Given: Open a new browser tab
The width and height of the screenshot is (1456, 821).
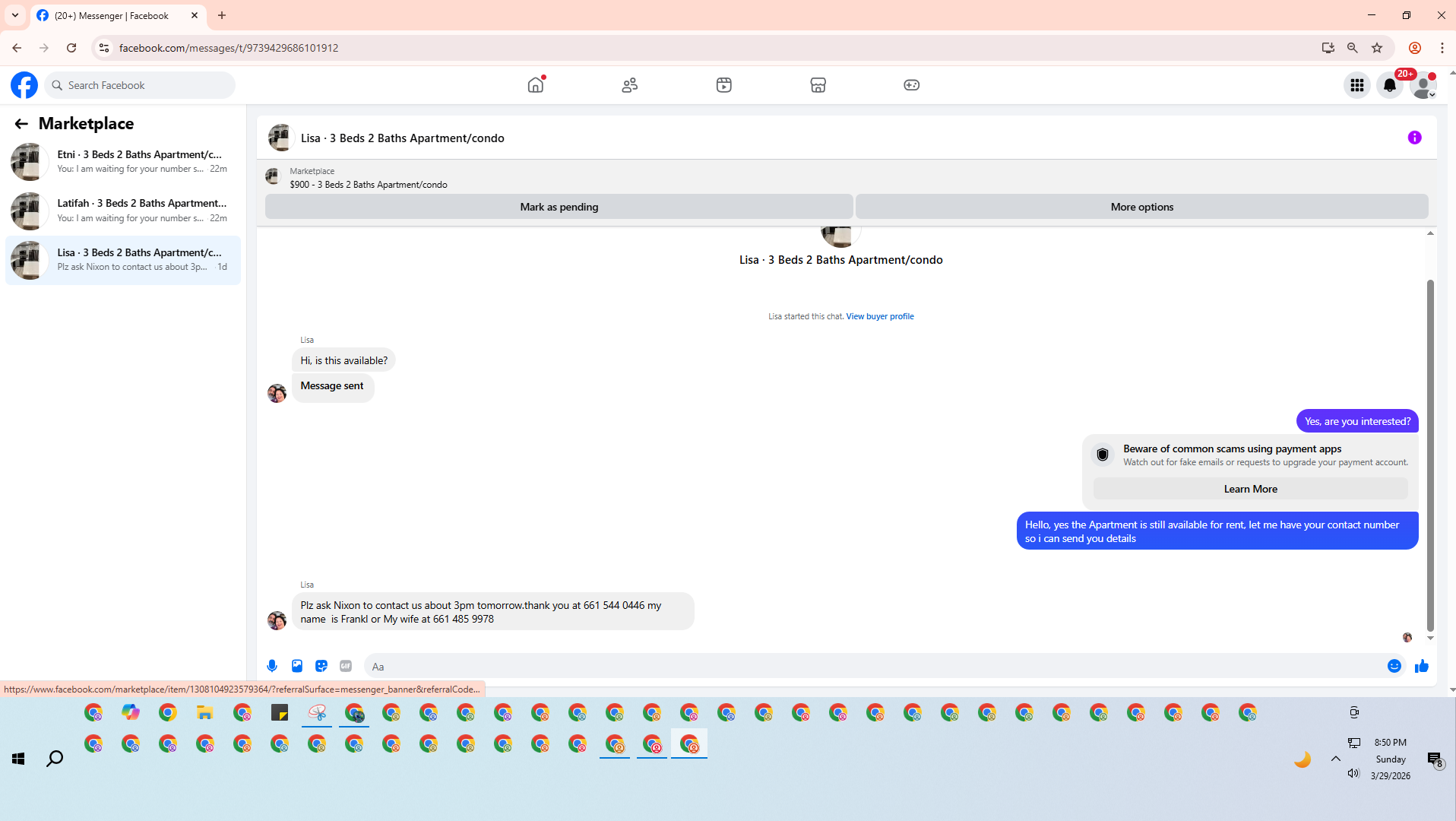Looking at the screenshot, I should (x=222, y=15).
